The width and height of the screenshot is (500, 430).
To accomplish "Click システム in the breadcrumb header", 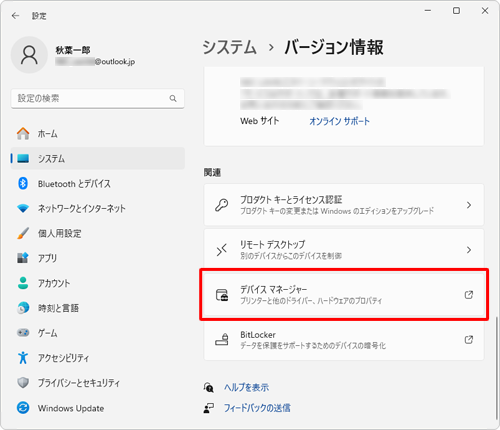I will click(230, 47).
